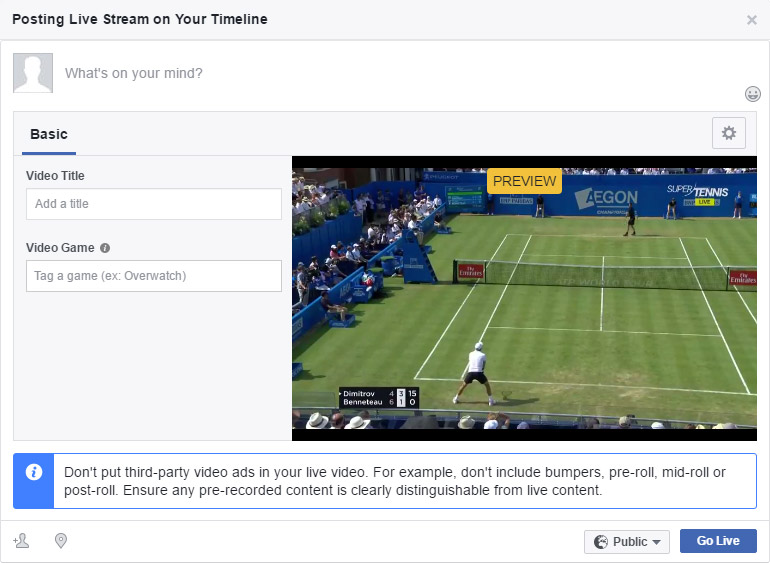Viewport: 770px width, 563px height.
Task: Tag friends using the add-person icon
Action: click(x=21, y=540)
